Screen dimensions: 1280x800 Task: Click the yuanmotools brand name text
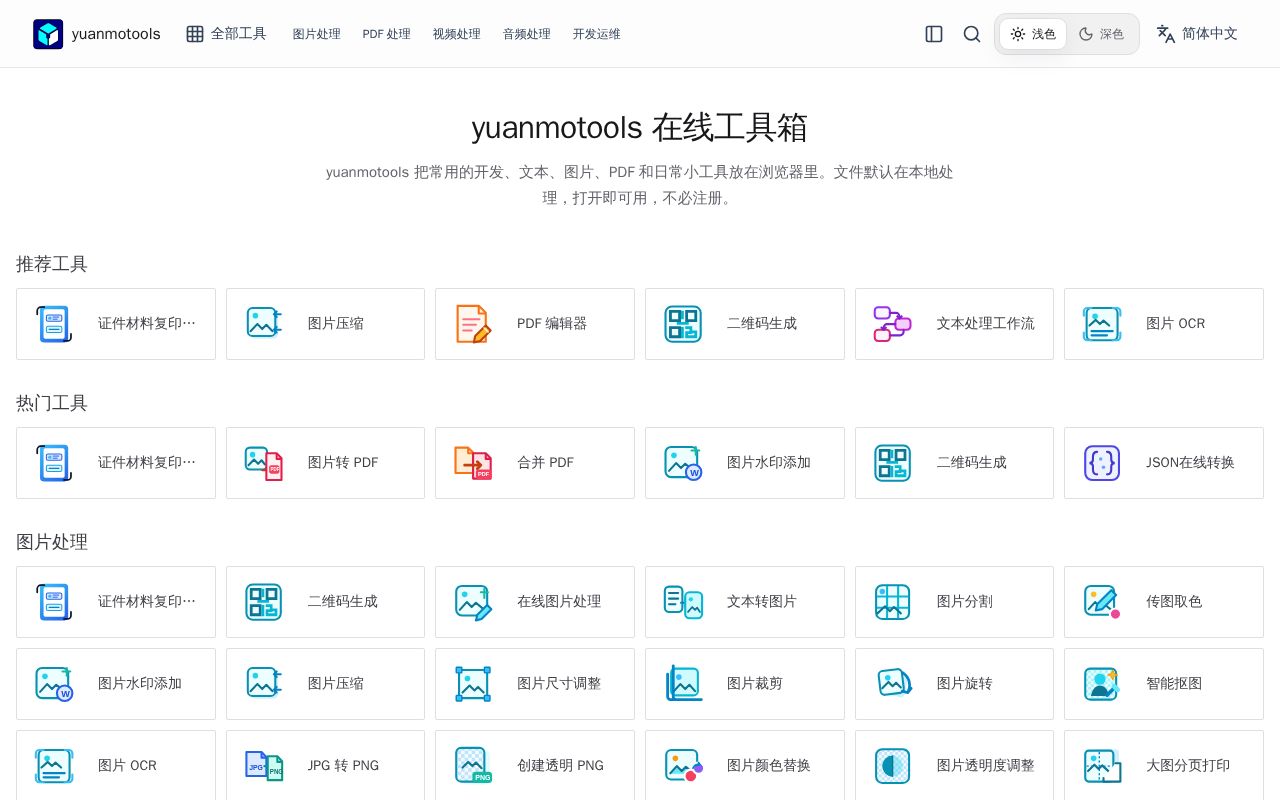coord(116,34)
